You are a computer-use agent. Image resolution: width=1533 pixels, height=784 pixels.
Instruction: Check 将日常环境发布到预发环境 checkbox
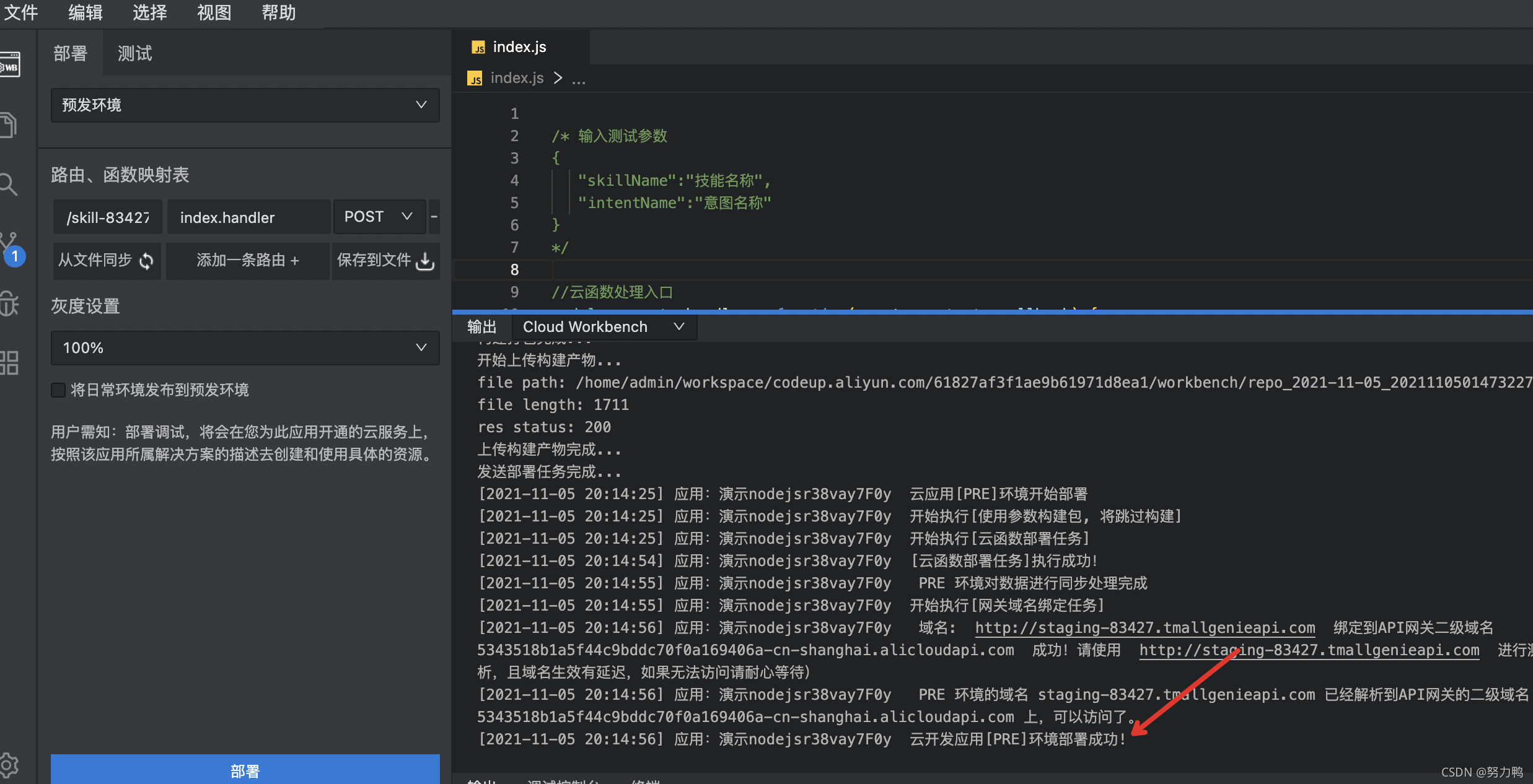pyautogui.click(x=58, y=390)
